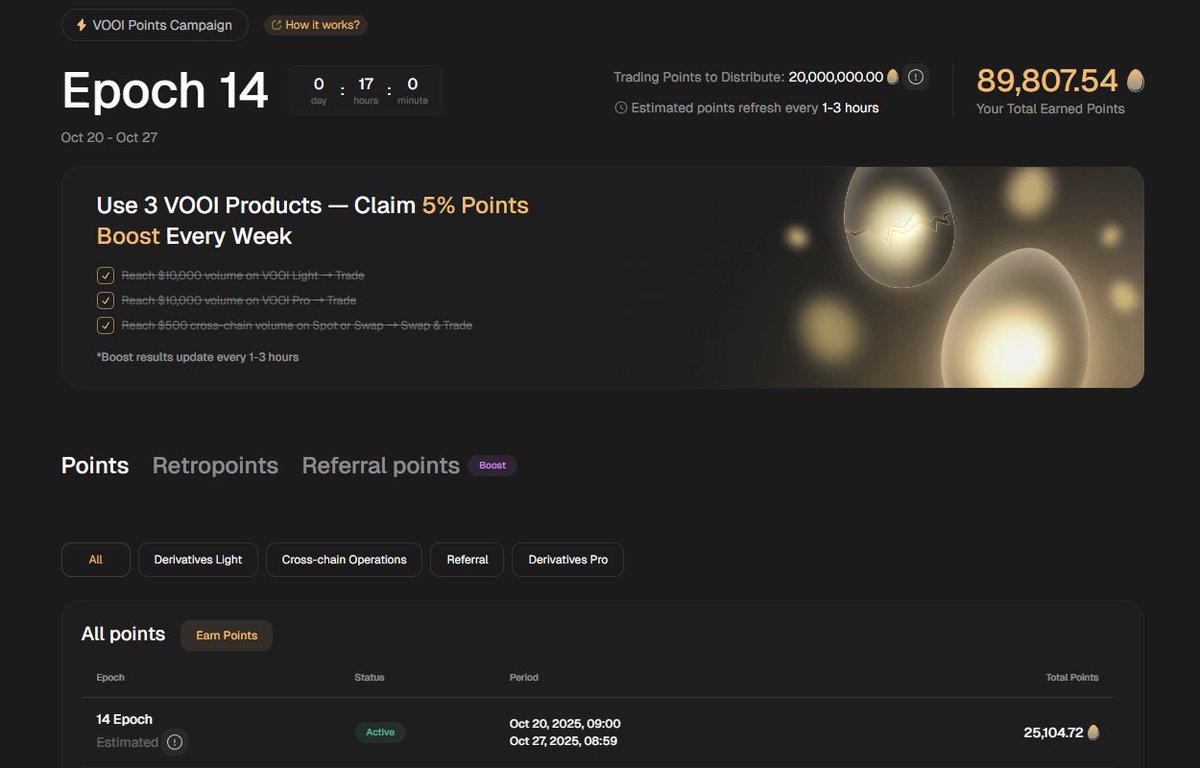Filter by Derivatives Light
This screenshot has height=768, width=1200.
click(198, 560)
